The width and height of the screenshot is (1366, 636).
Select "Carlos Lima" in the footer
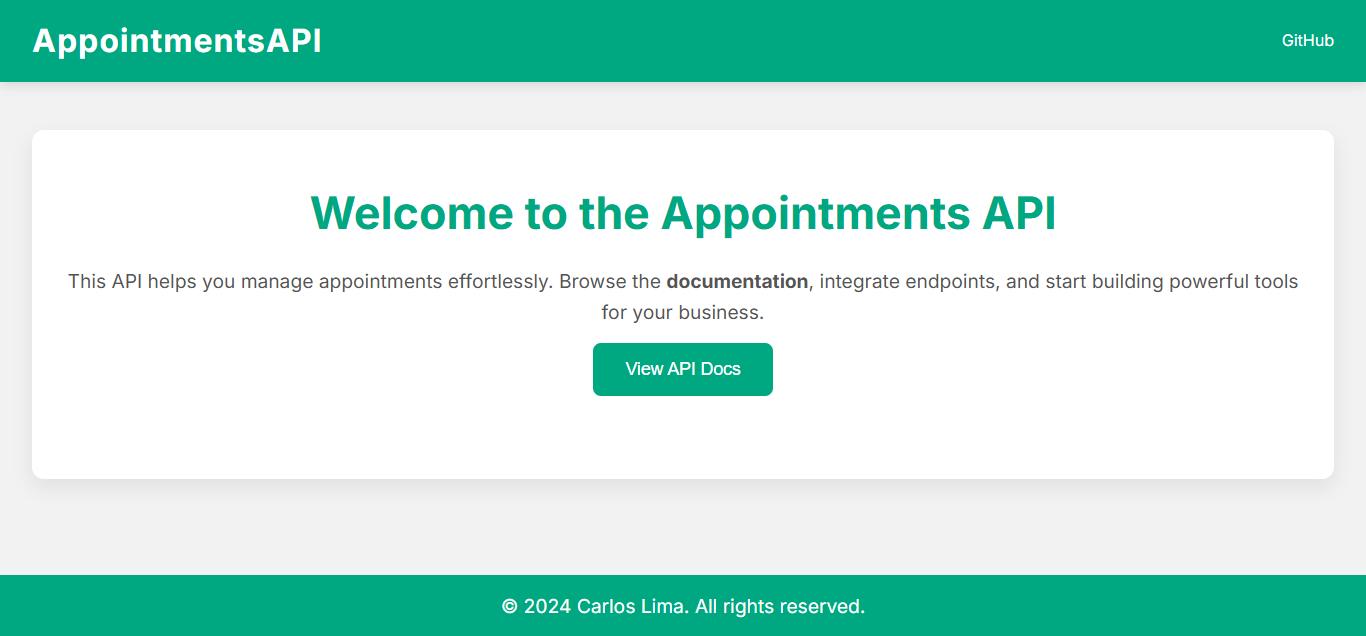[x=631, y=606]
